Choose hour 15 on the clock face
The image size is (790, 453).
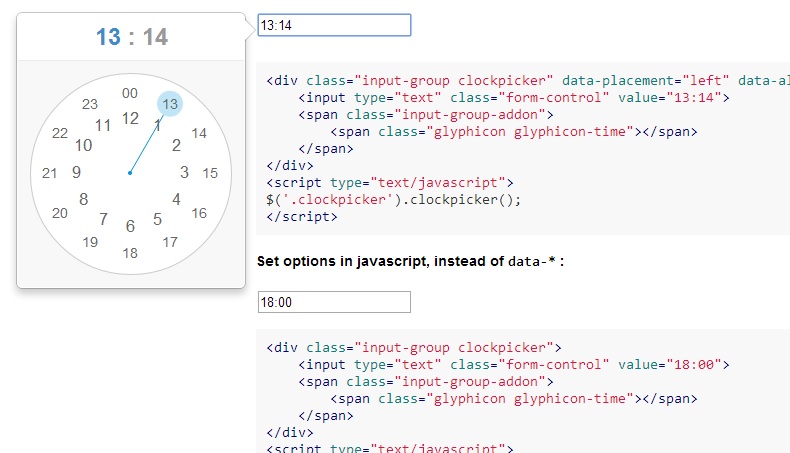210,173
